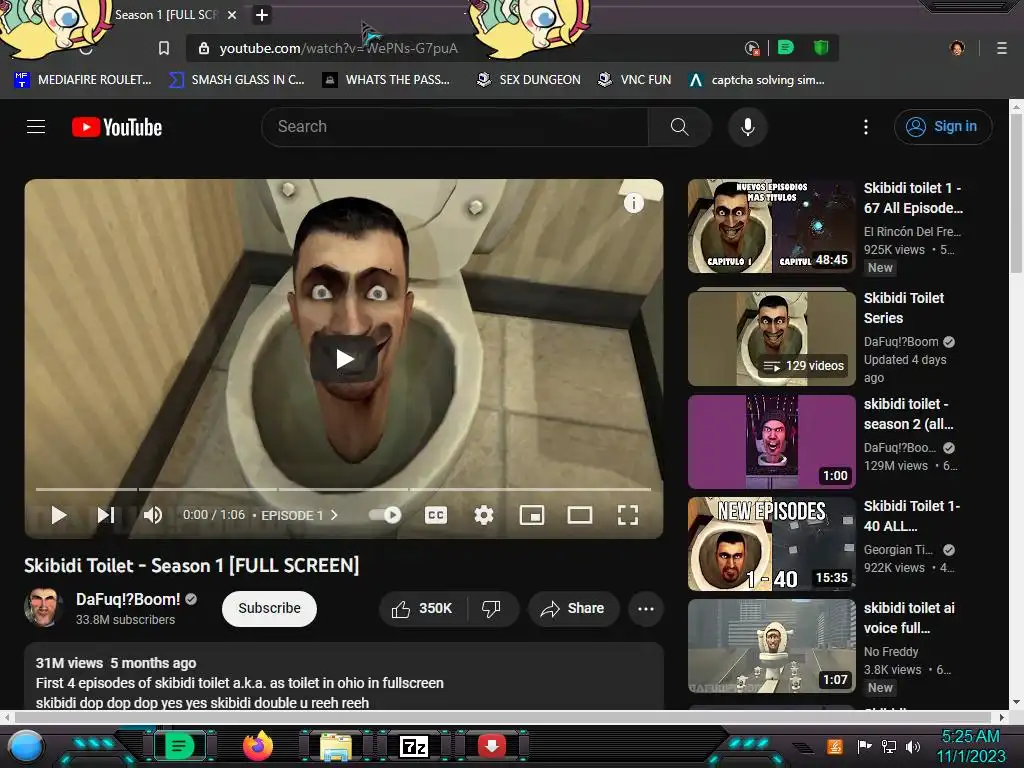Open the Start orb menu
Image resolution: width=1024 pixels, height=768 pixels.
pyautogui.click(x=26, y=746)
